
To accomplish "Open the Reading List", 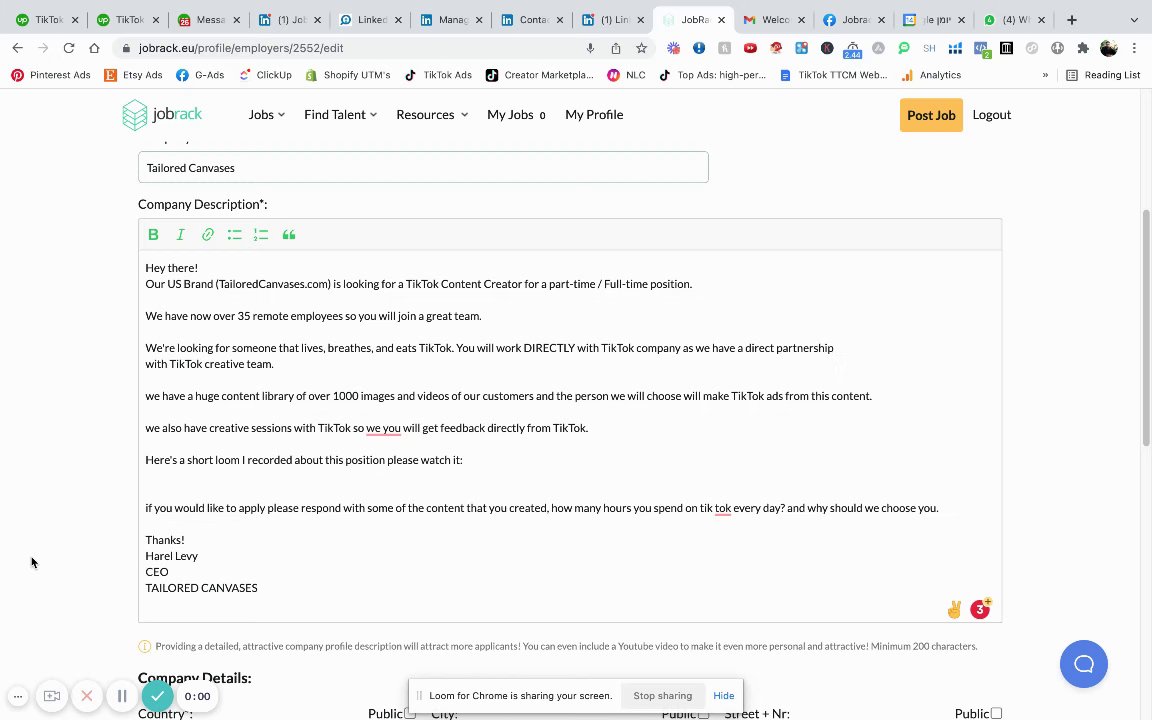I will tap(1104, 75).
